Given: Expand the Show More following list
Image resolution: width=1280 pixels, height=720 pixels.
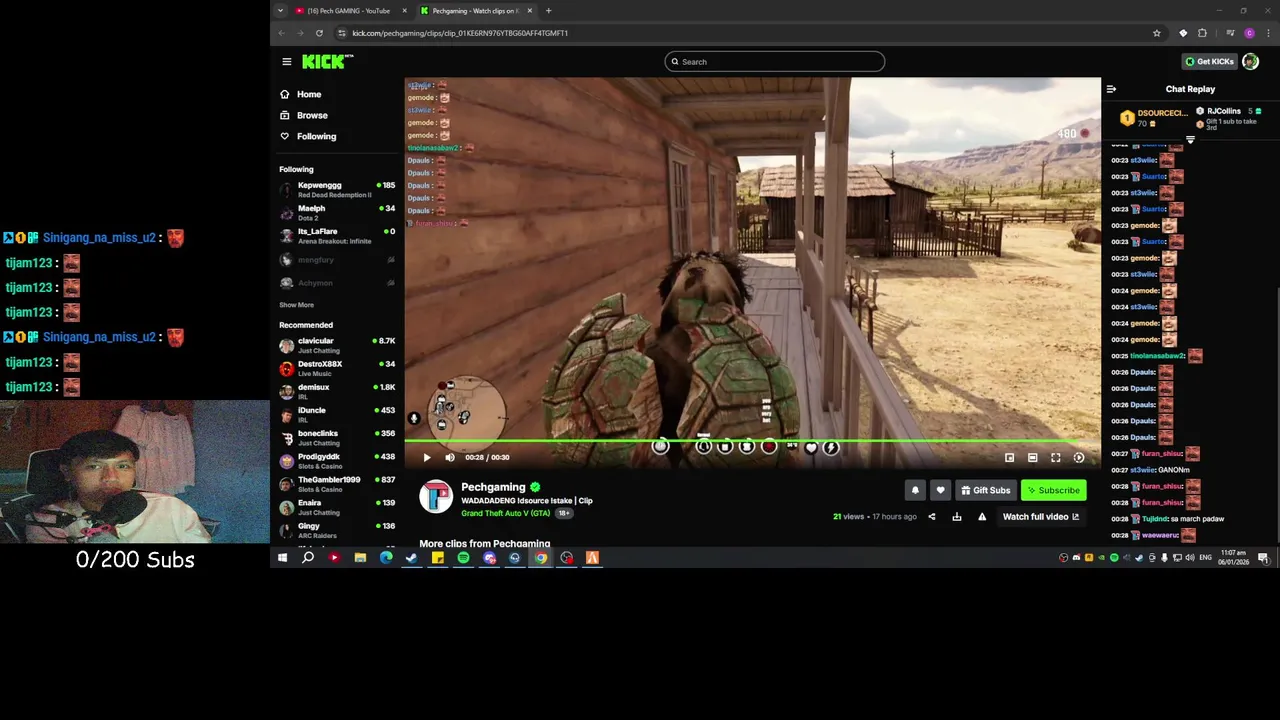Looking at the screenshot, I should [296, 305].
